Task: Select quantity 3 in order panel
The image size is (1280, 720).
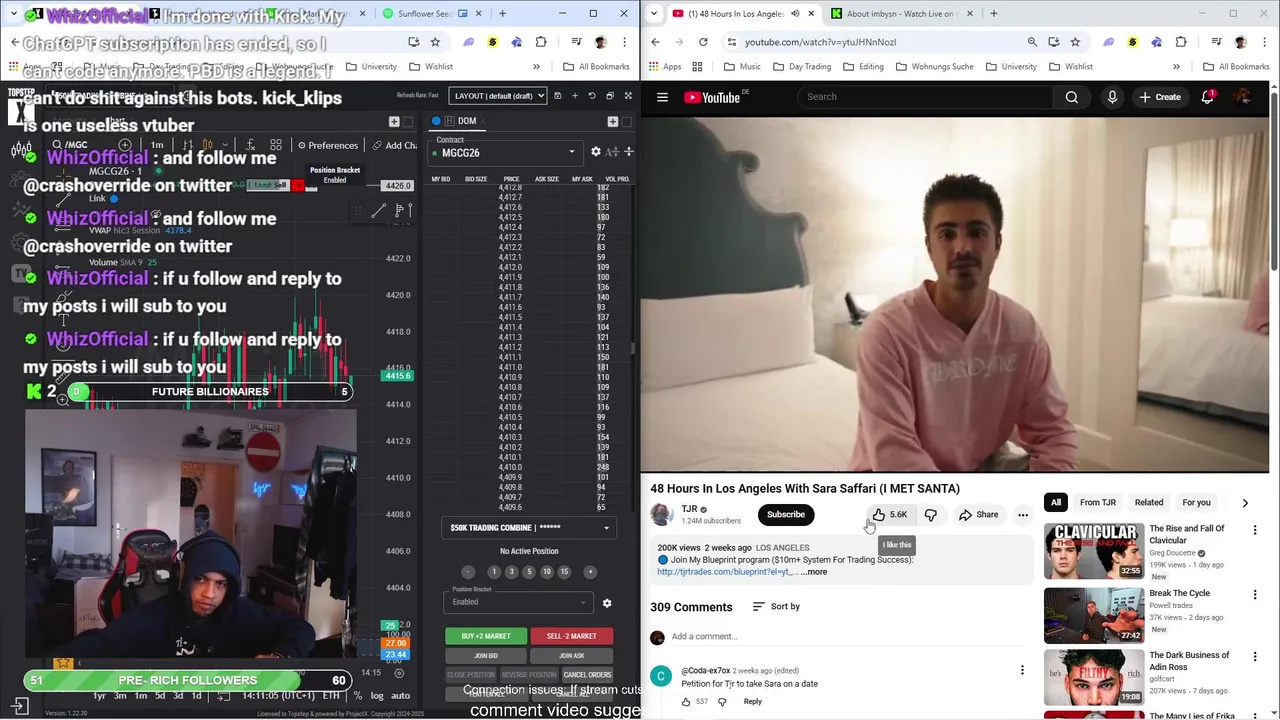Action: click(x=511, y=572)
